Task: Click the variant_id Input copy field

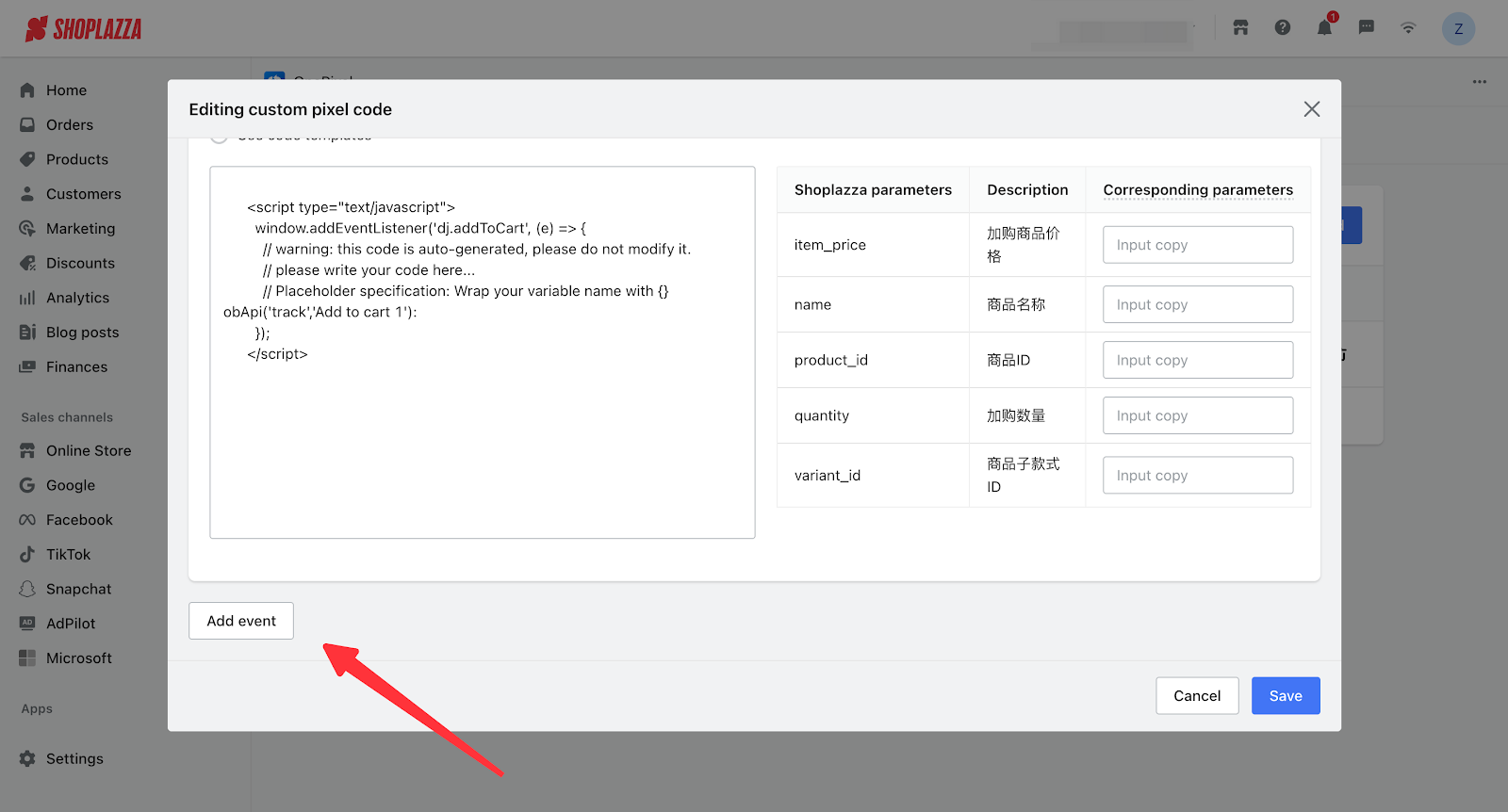Action: click(1198, 476)
